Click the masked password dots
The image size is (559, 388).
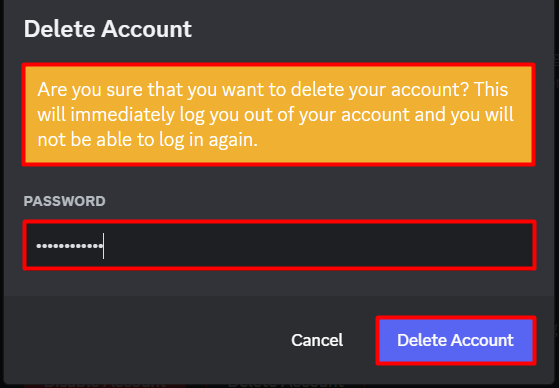pos(70,246)
